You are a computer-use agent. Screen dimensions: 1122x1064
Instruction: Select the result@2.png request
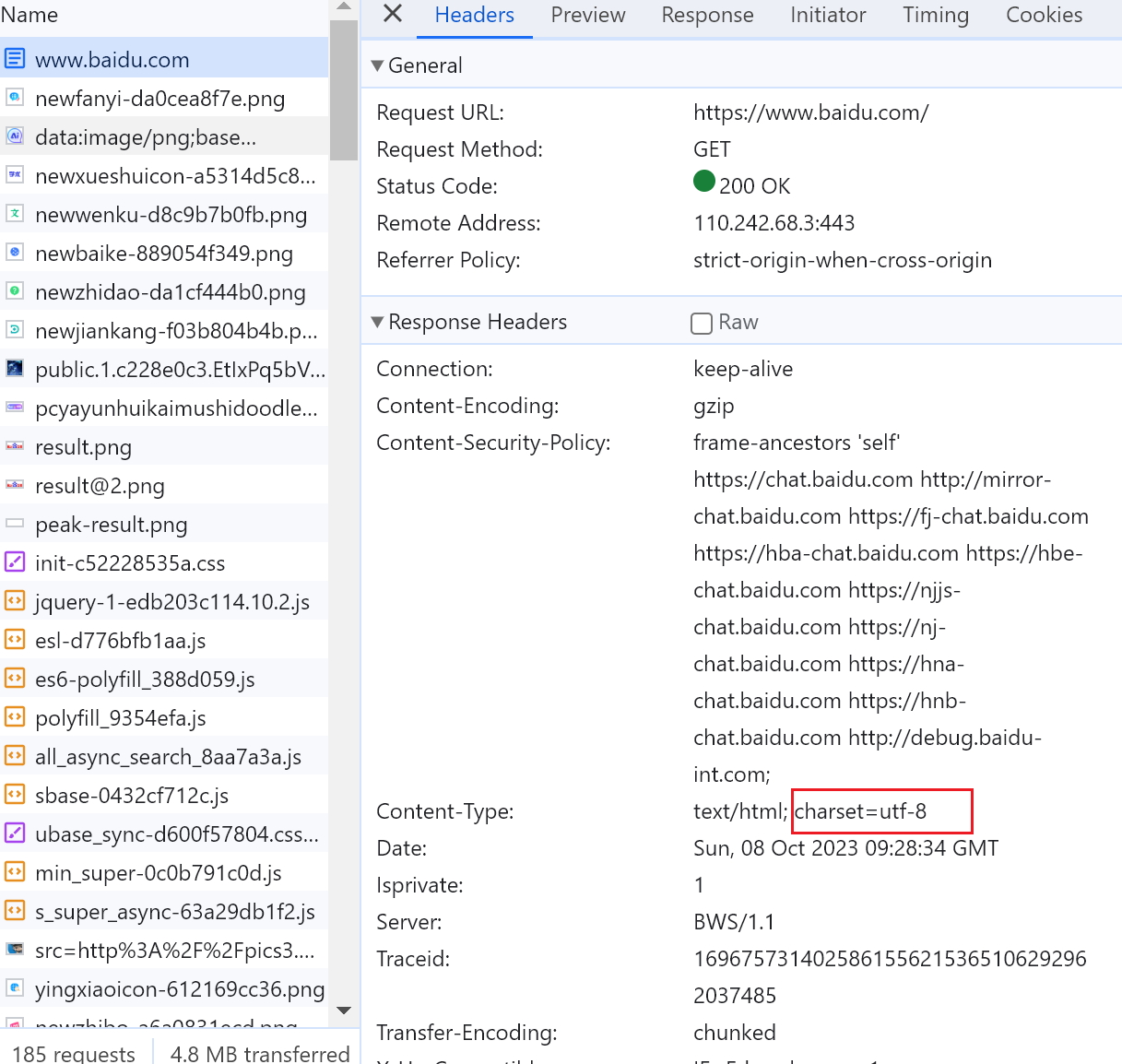[100, 486]
